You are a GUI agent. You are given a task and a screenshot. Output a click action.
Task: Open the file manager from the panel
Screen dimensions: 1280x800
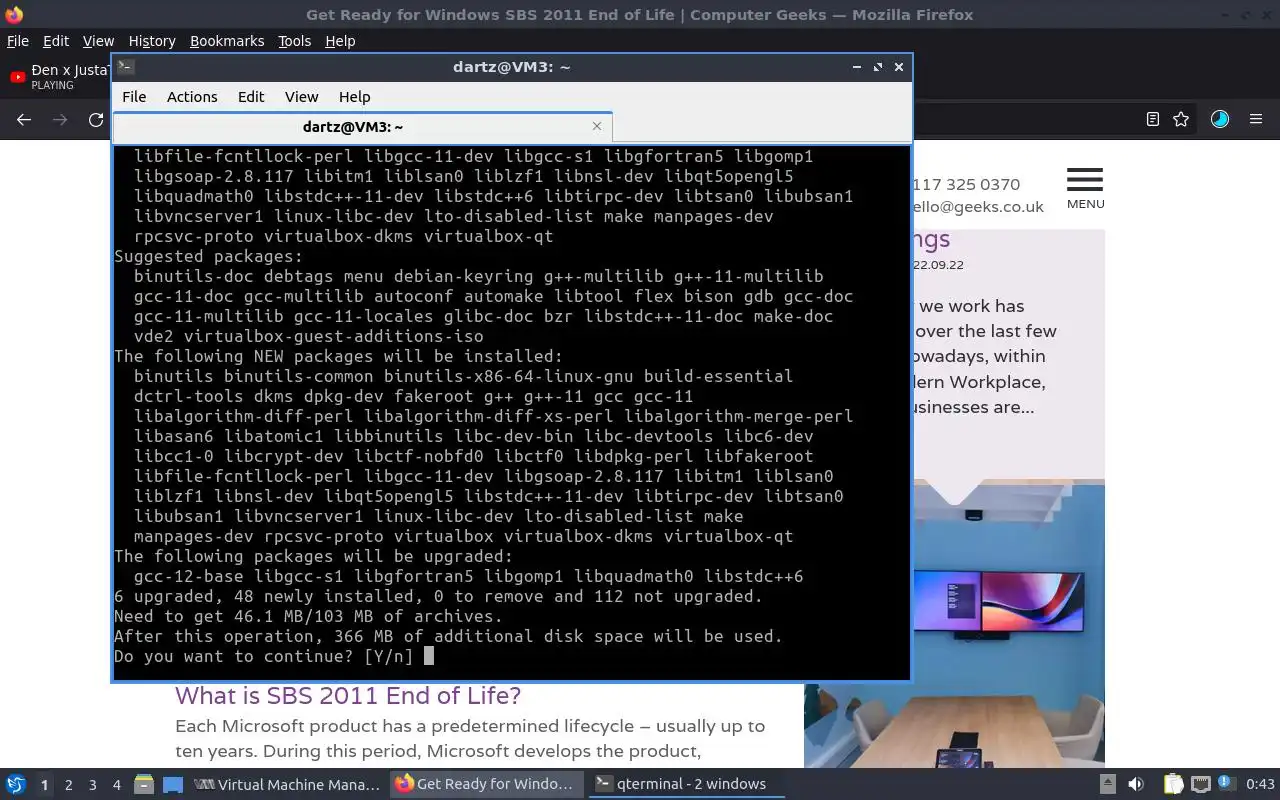(143, 785)
